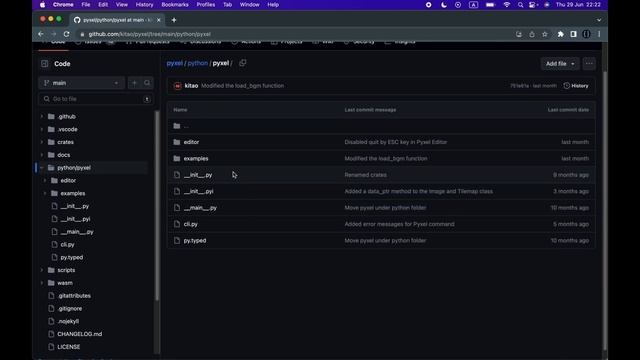
Task: Open LICENSE in the sidebar tree
Action: tap(69, 347)
